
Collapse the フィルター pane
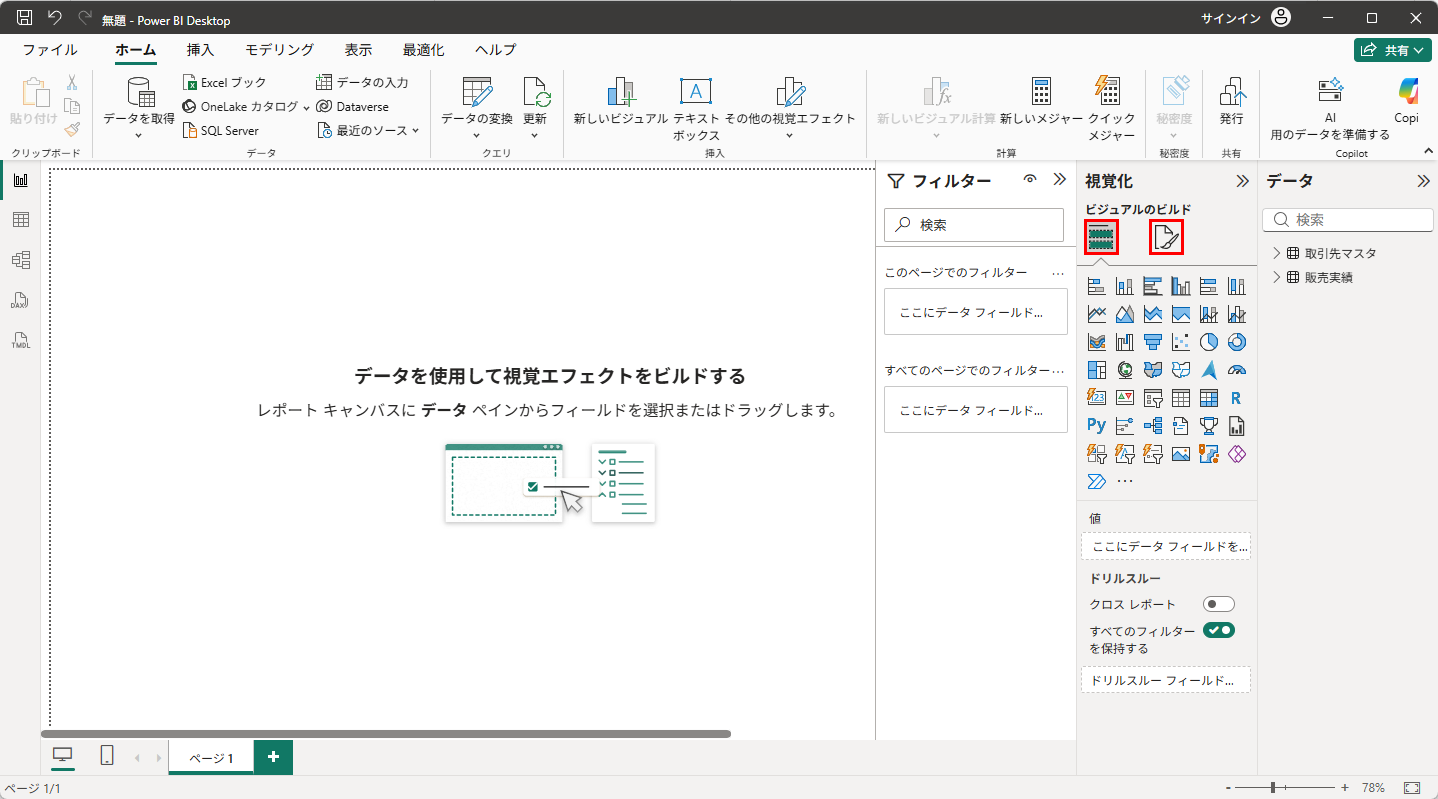click(x=1060, y=180)
